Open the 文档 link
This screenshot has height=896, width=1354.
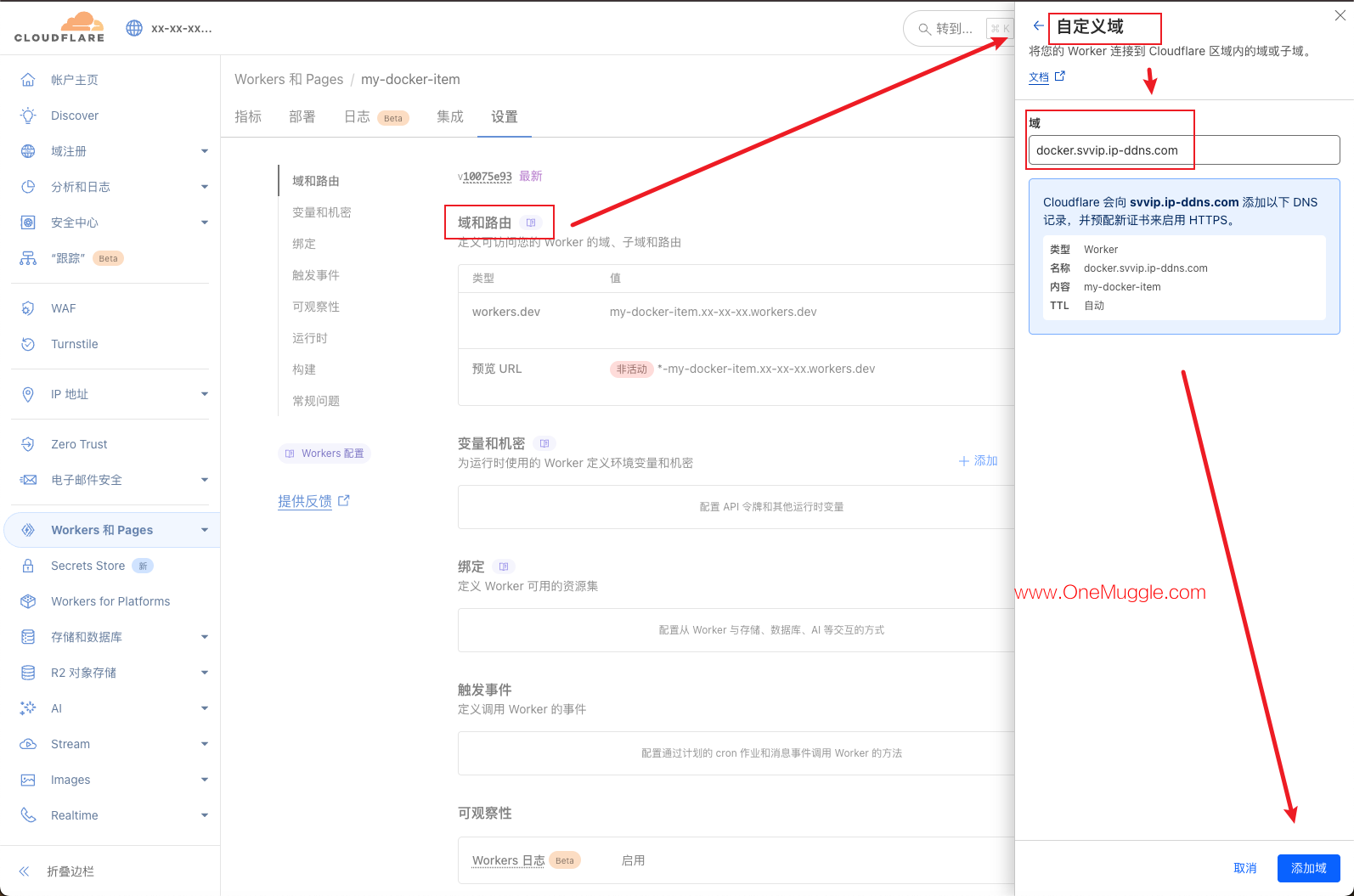point(1047,76)
